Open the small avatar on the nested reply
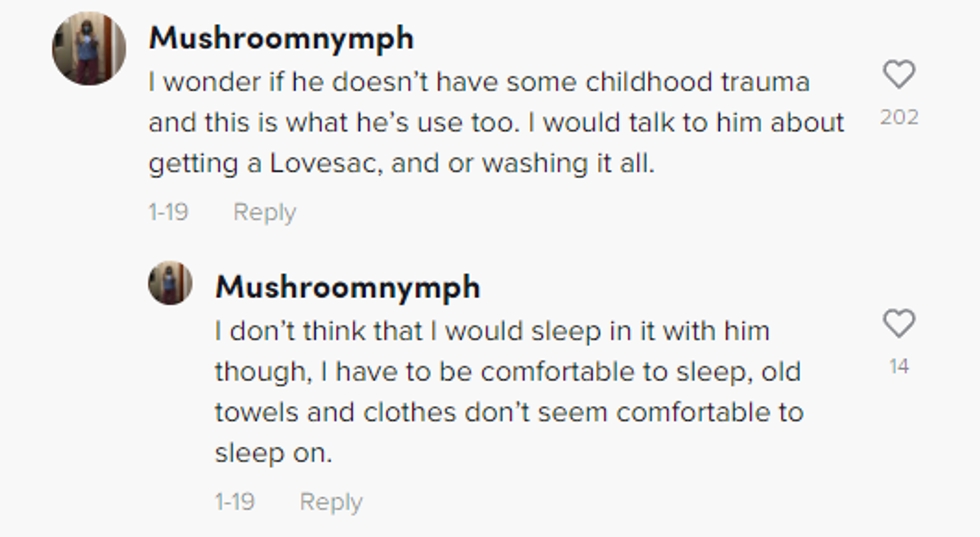Viewport: 980px width, 537px height. pos(170,283)
